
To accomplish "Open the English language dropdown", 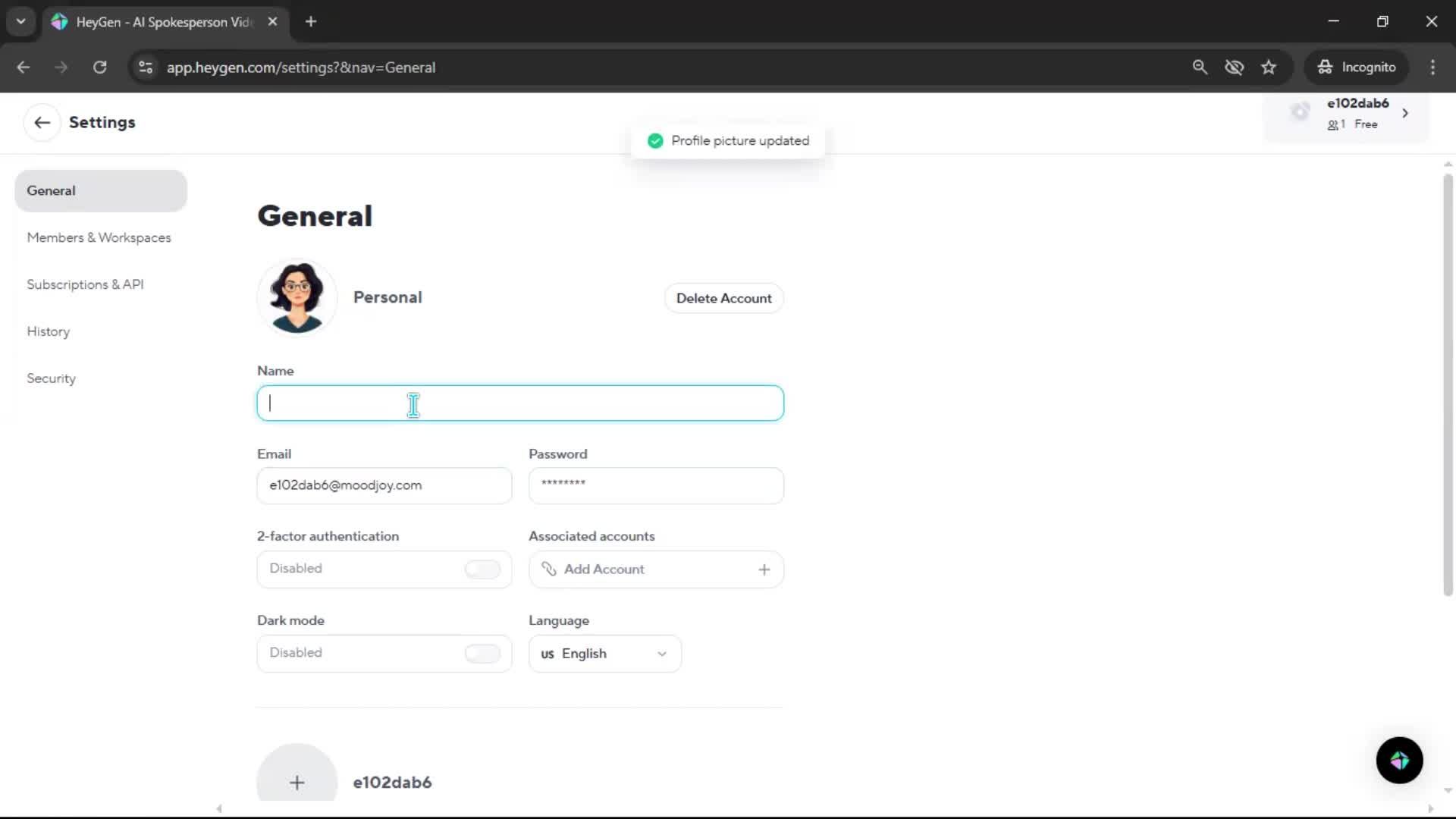I will [x=604, y=654].
